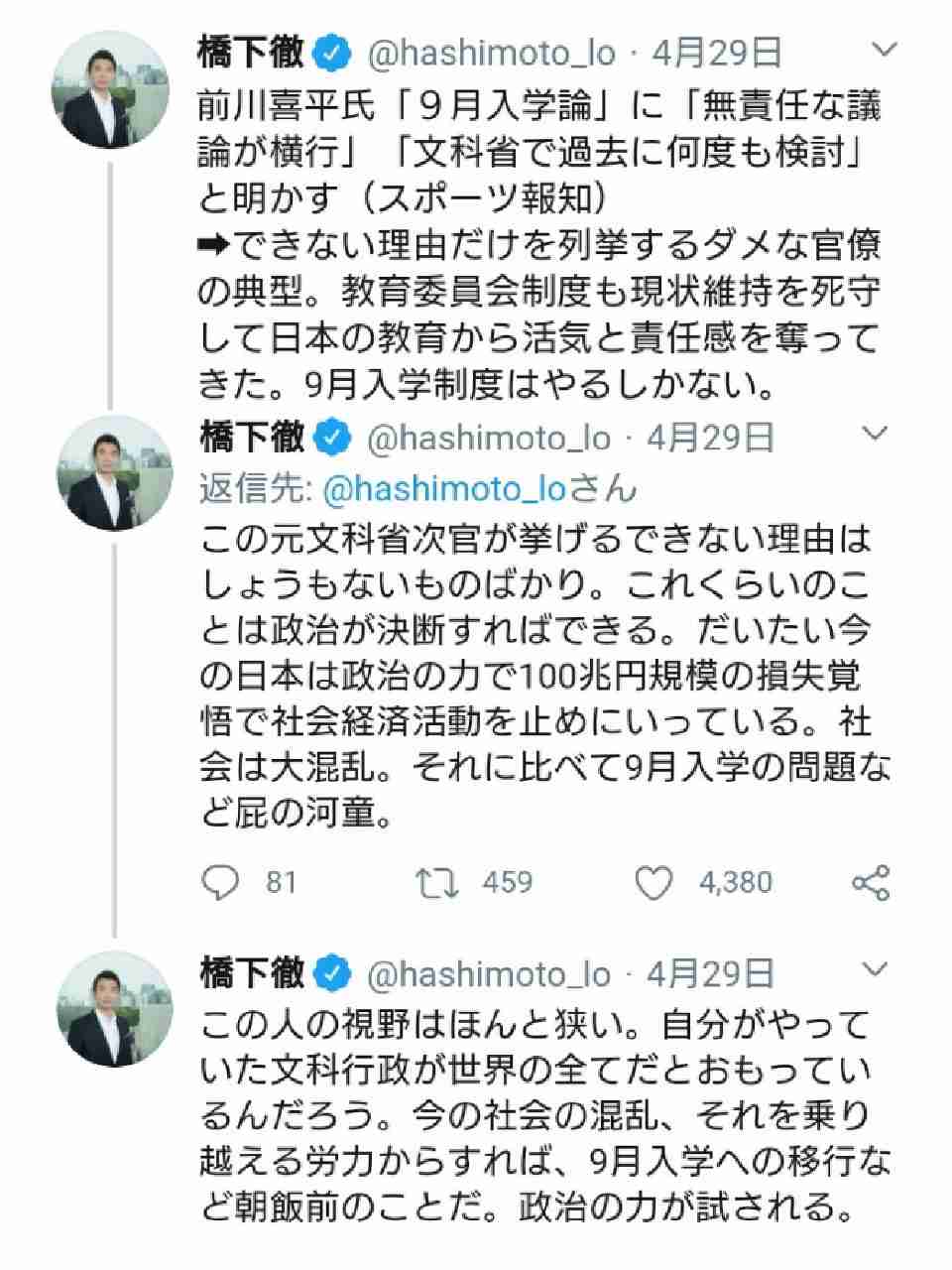
Task: Reply to the tweet with 81 replies
Action: (x=220, y=881)
